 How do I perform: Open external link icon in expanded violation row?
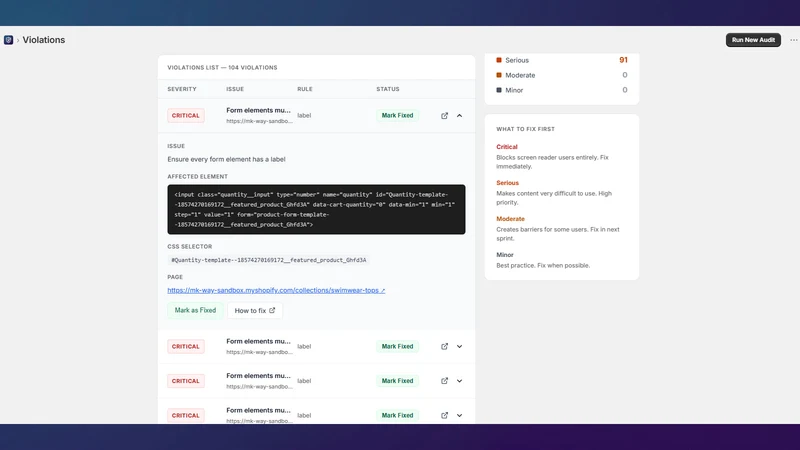pyautogui.click(x=444, y=116)
